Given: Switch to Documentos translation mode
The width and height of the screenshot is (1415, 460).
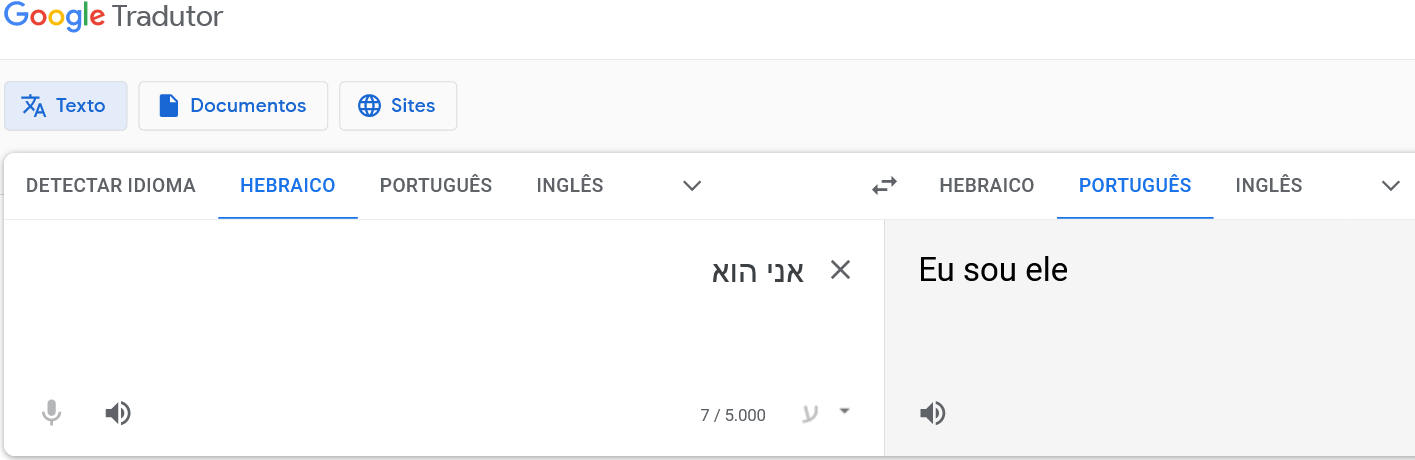Looking at the screenshot, I should (233, 106).
